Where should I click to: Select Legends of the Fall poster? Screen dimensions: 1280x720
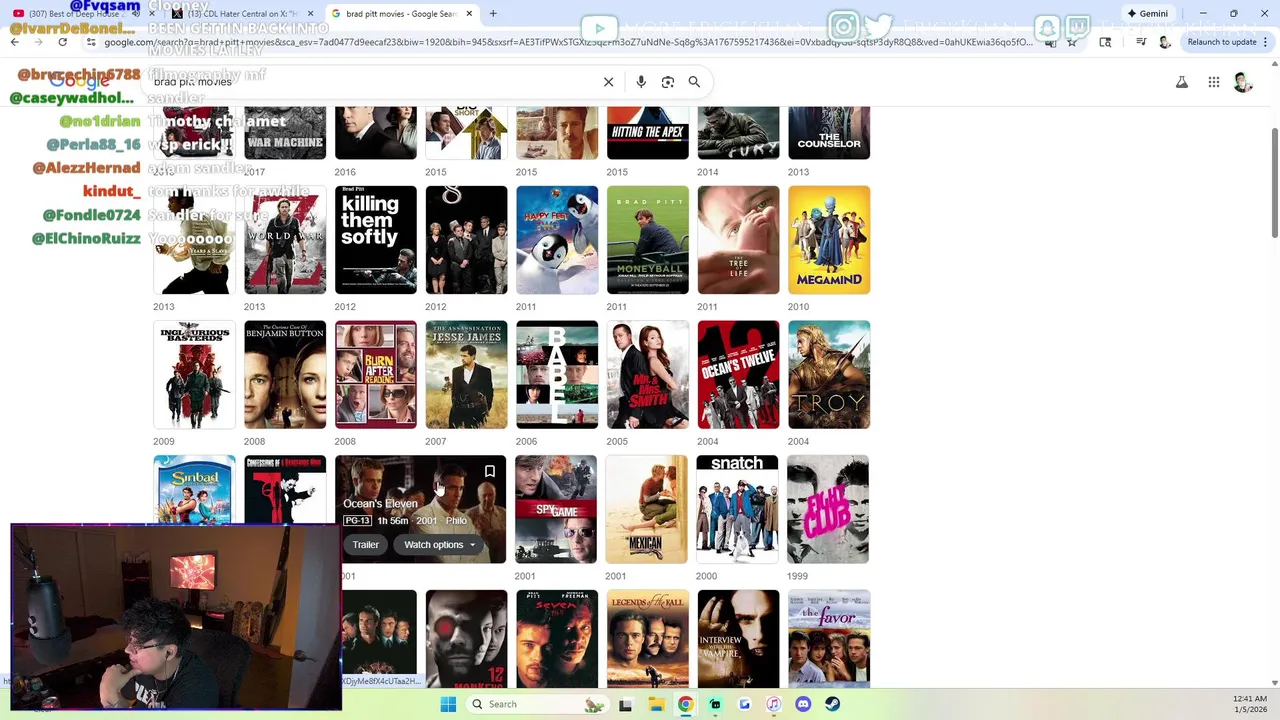pos(648,638)
